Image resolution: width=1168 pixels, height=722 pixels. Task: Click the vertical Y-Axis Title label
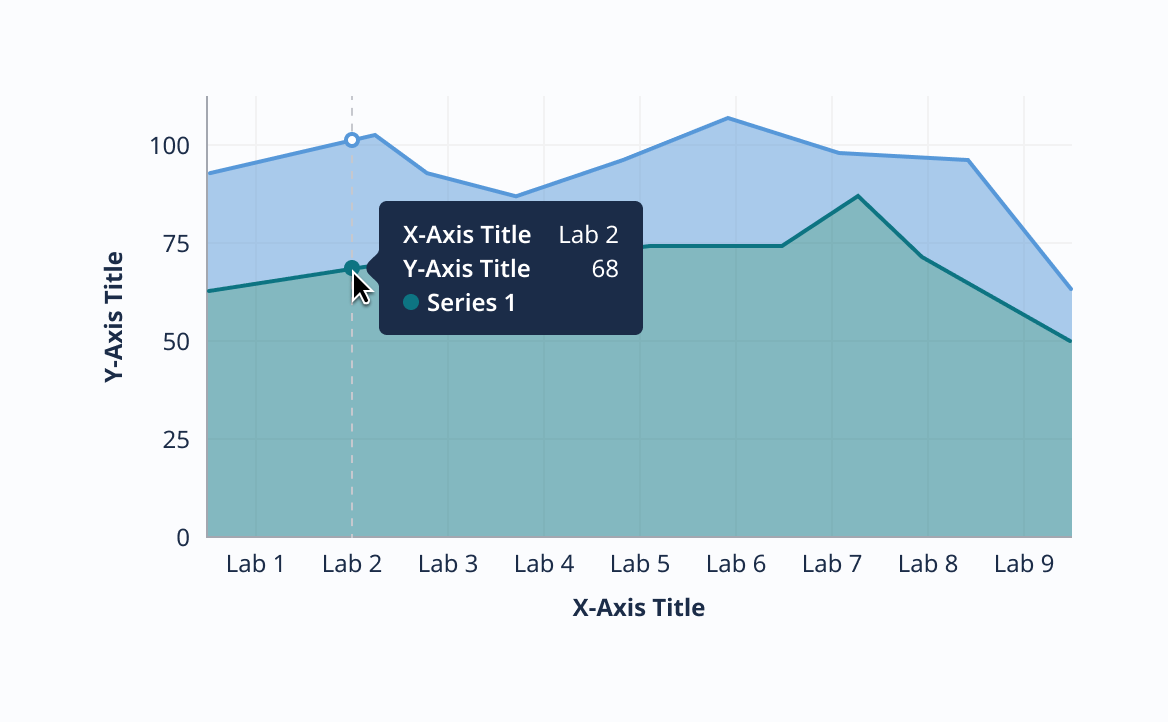115,317
